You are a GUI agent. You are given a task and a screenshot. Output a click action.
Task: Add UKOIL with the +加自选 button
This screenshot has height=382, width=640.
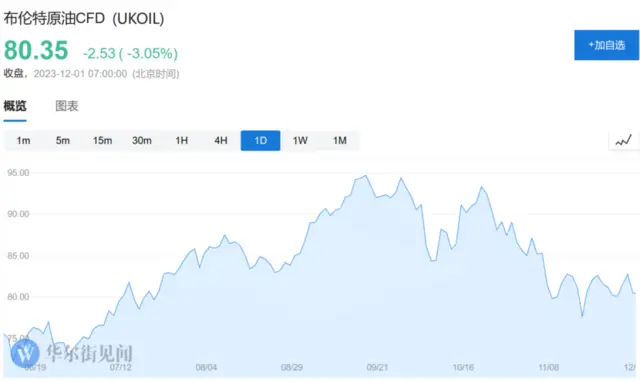tap(607, 45)
